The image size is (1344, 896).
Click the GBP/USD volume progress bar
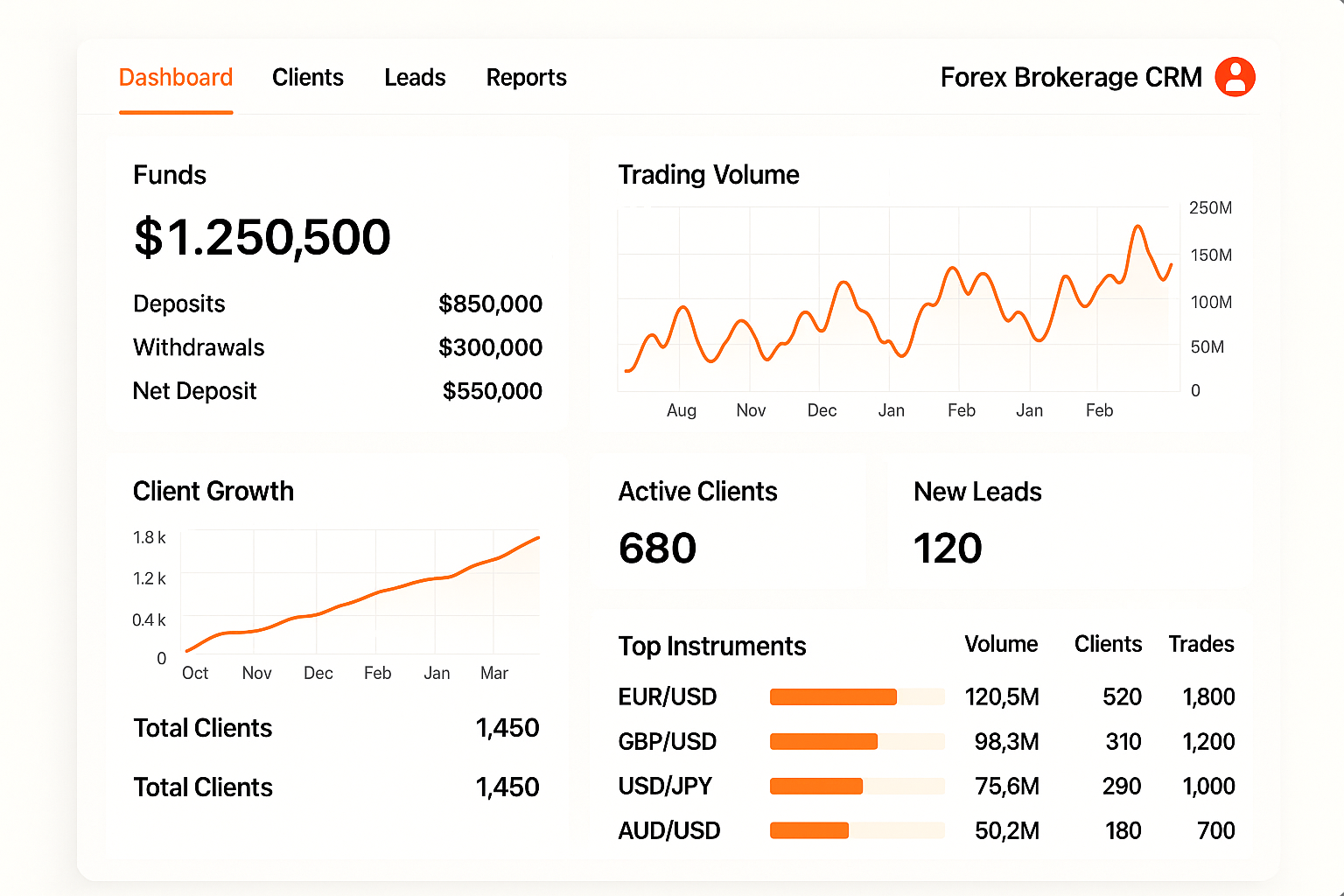tap(856, 741)
